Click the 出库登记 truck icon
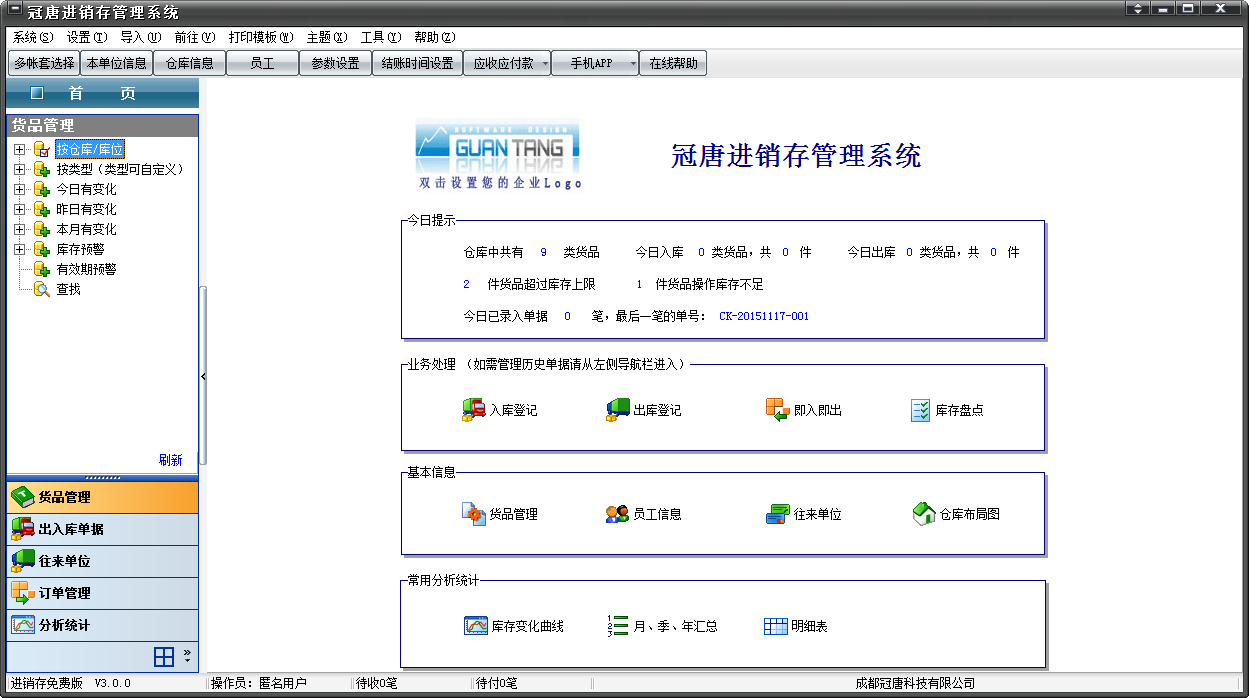 coord(618,410)
